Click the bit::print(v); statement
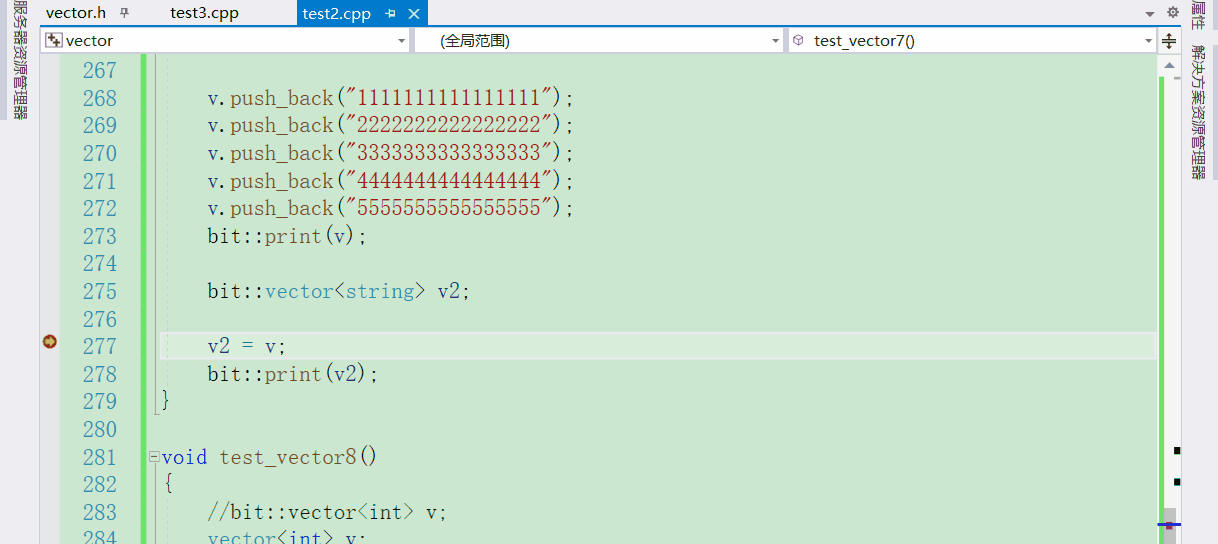The image size is (1218, 544). point(288,236)
